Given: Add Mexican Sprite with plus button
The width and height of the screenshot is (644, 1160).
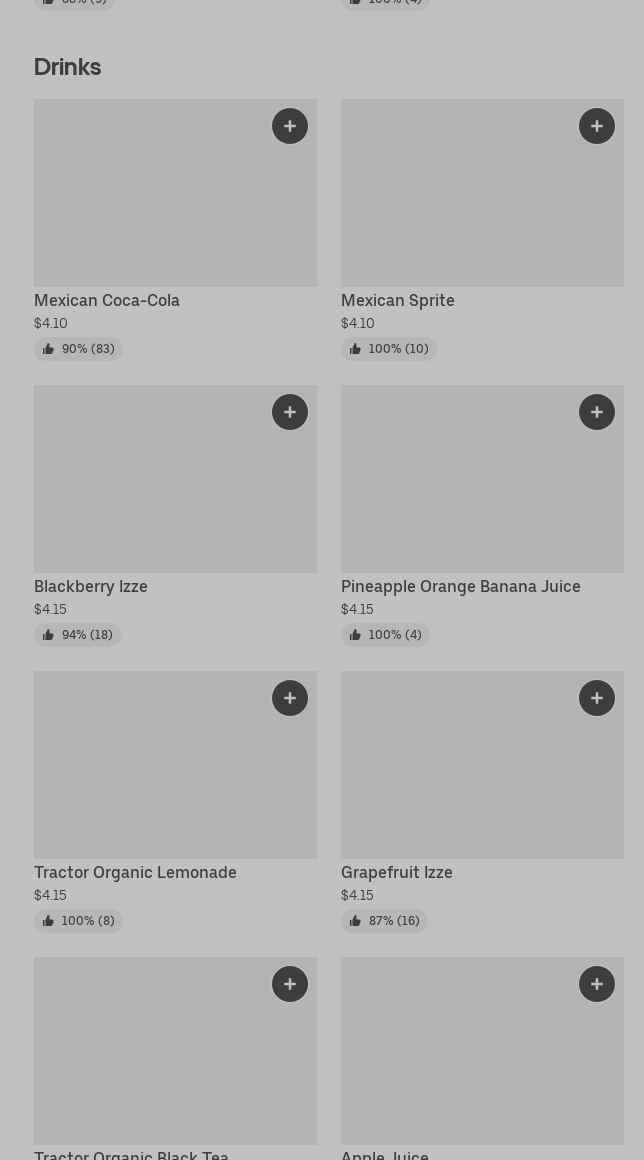Looking at the screenshot, I should tap(597, 126).
